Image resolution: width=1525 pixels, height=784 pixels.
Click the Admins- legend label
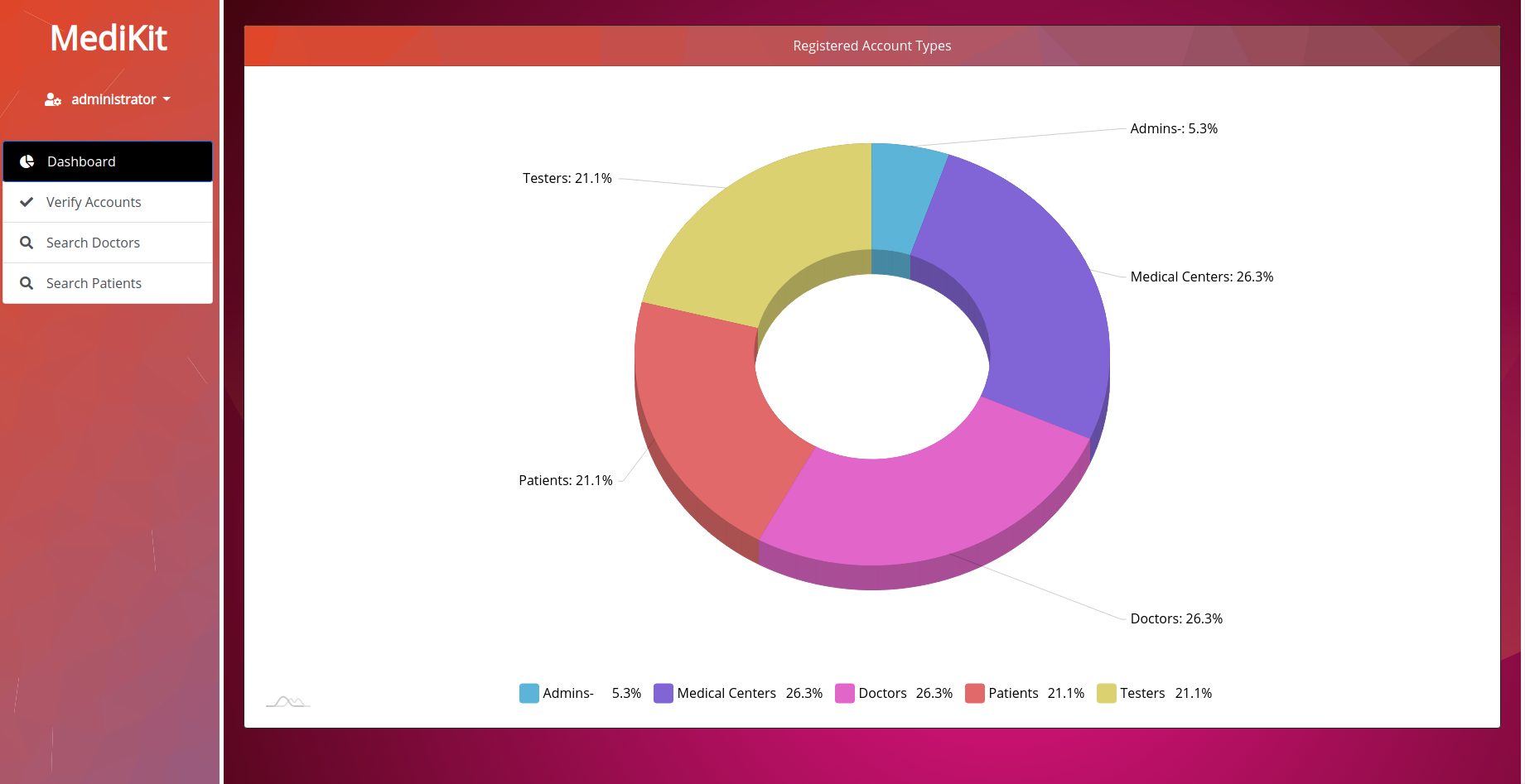(x=568, y=693)
